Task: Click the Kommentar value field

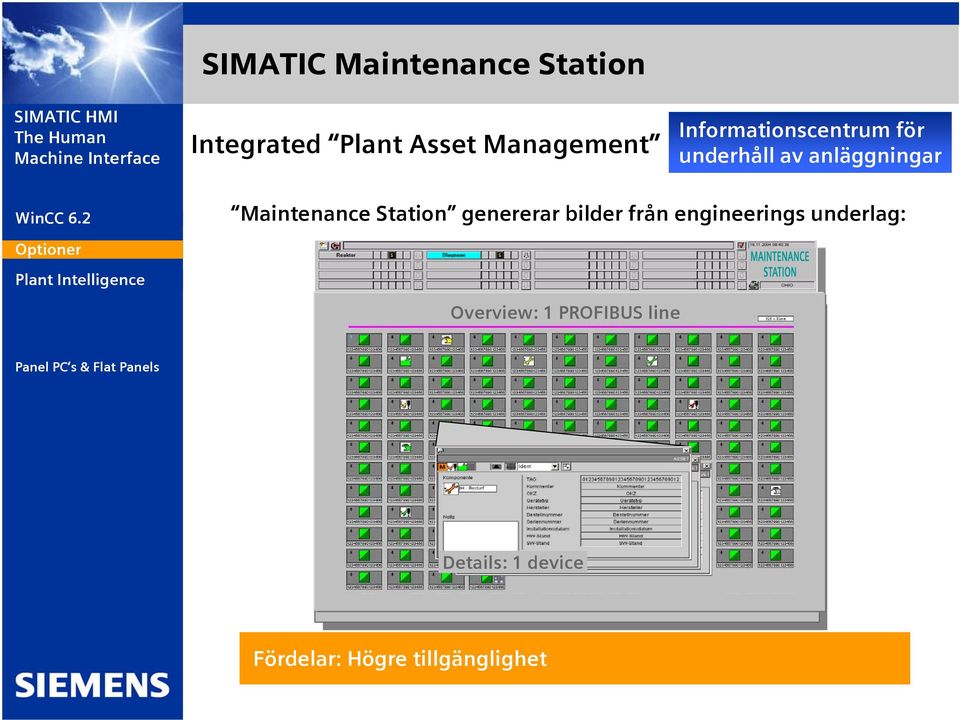Action: [631, 486]
